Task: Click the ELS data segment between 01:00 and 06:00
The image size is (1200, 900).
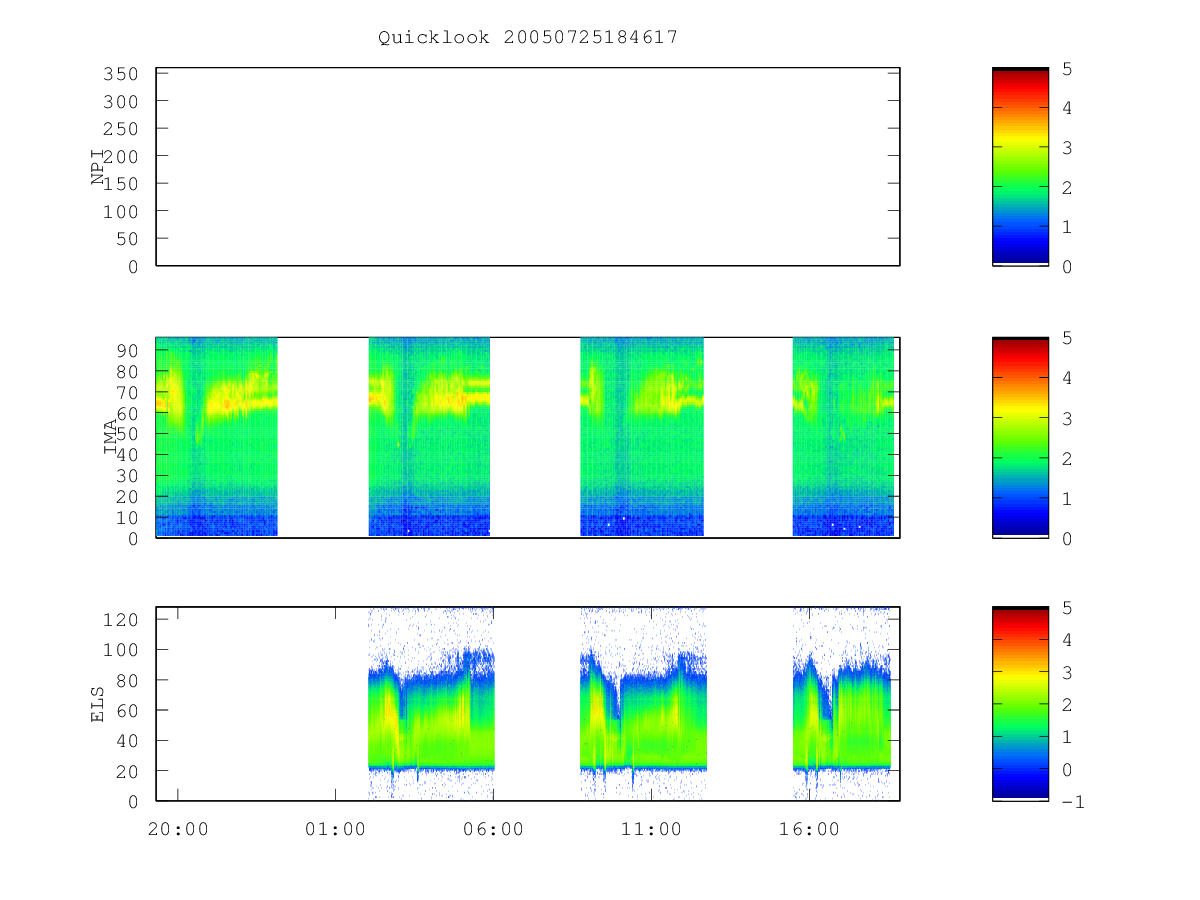Action: pos(431,703)
